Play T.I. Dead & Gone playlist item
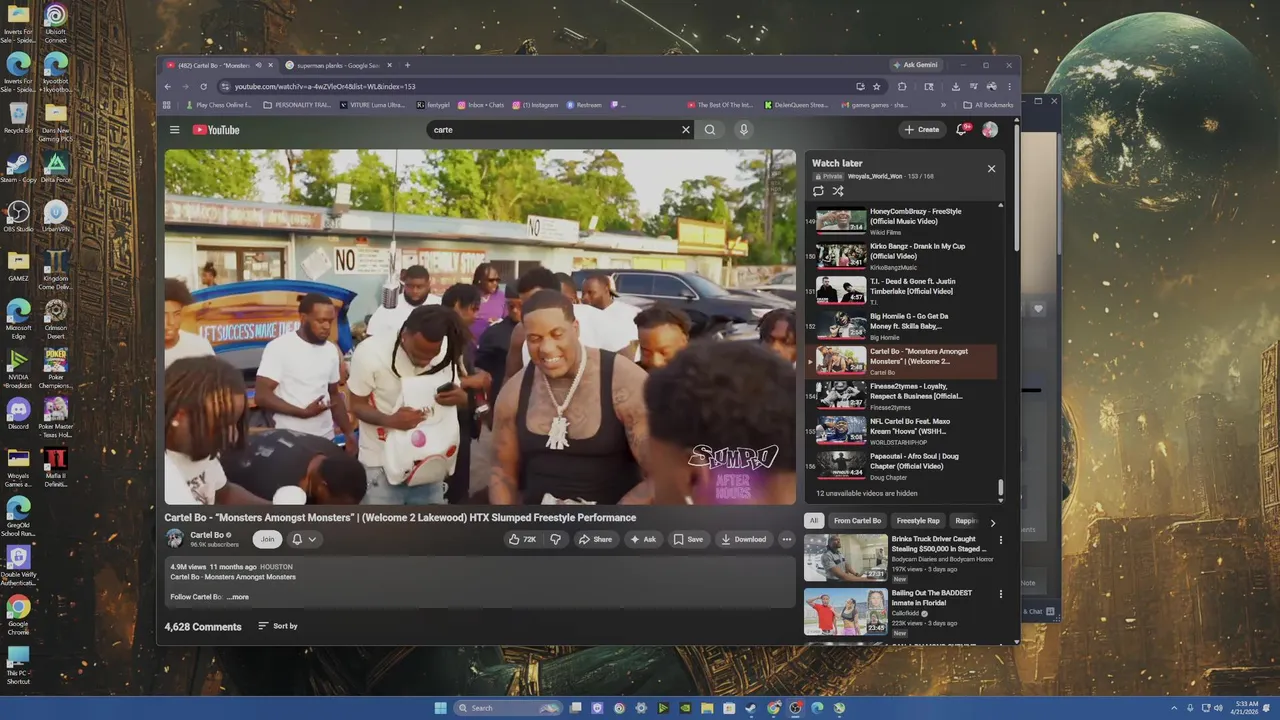Screen dimensions: 1280x720 [x=900, y=291]
